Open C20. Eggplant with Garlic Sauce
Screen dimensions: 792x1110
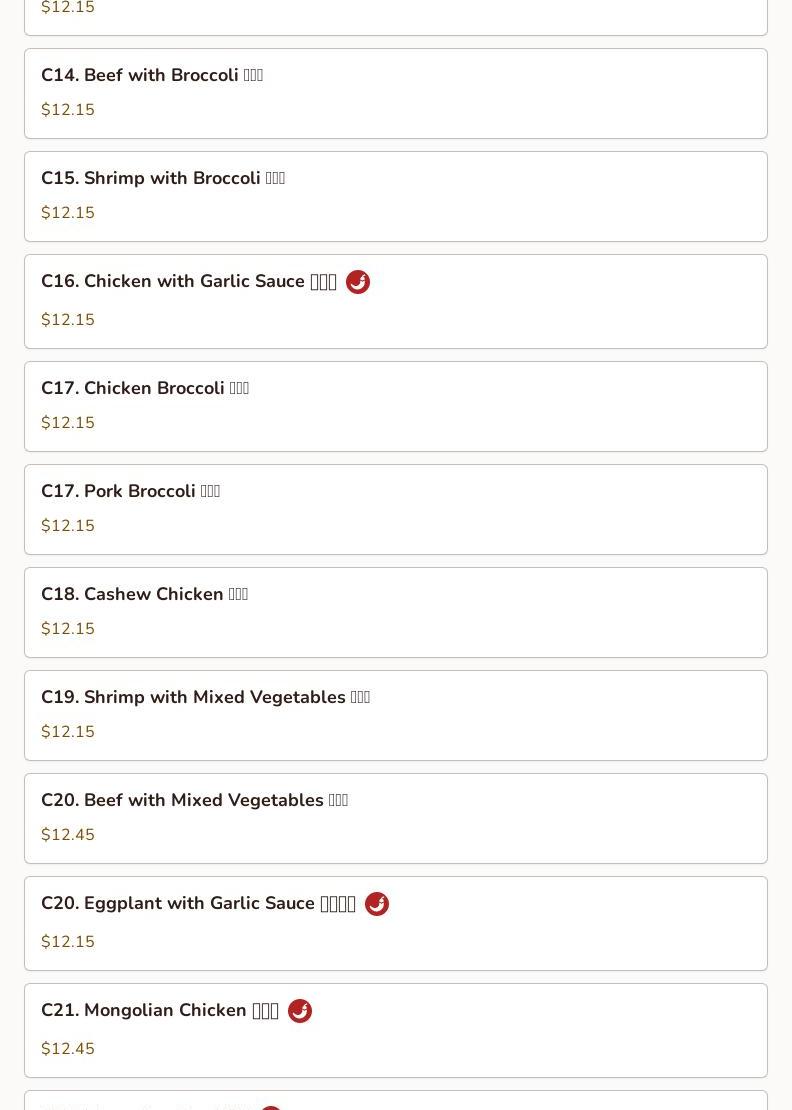pos(198,904)
